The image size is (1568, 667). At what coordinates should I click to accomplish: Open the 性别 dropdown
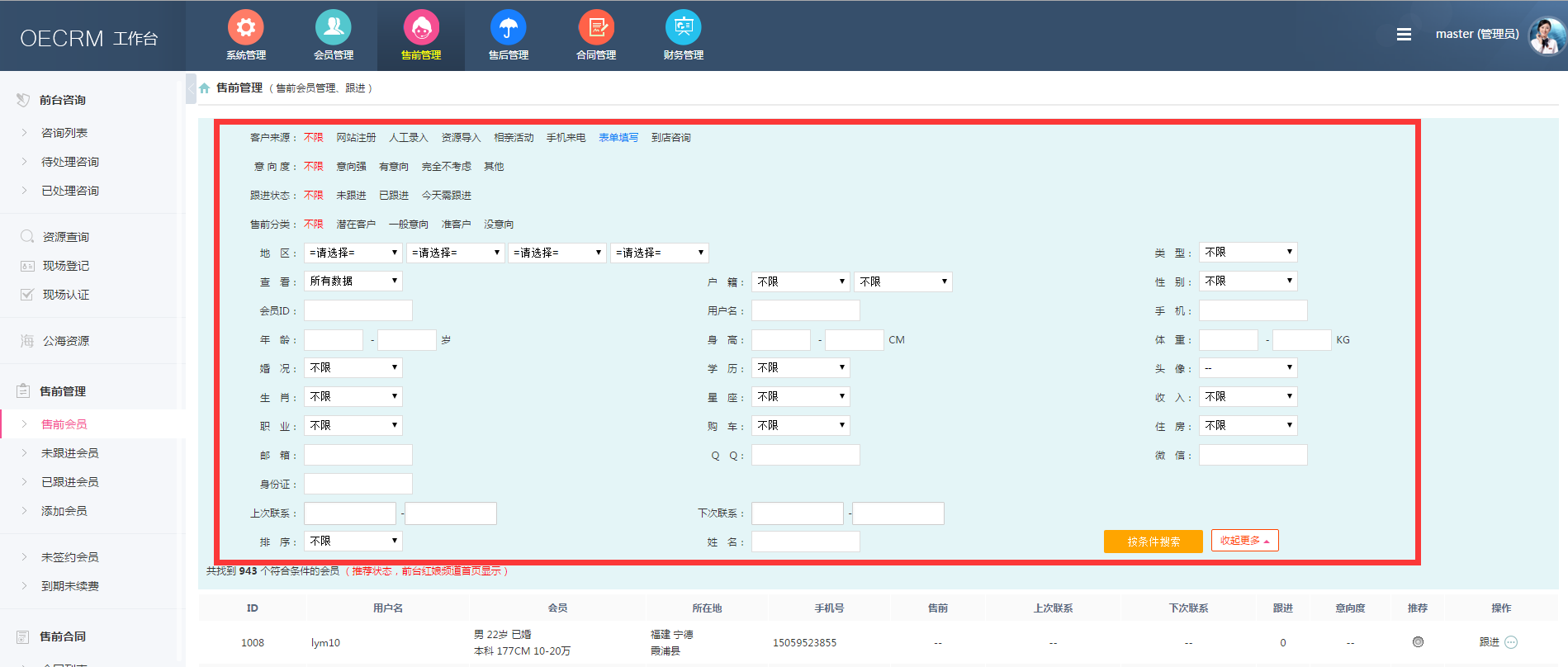coord(1248,281)
